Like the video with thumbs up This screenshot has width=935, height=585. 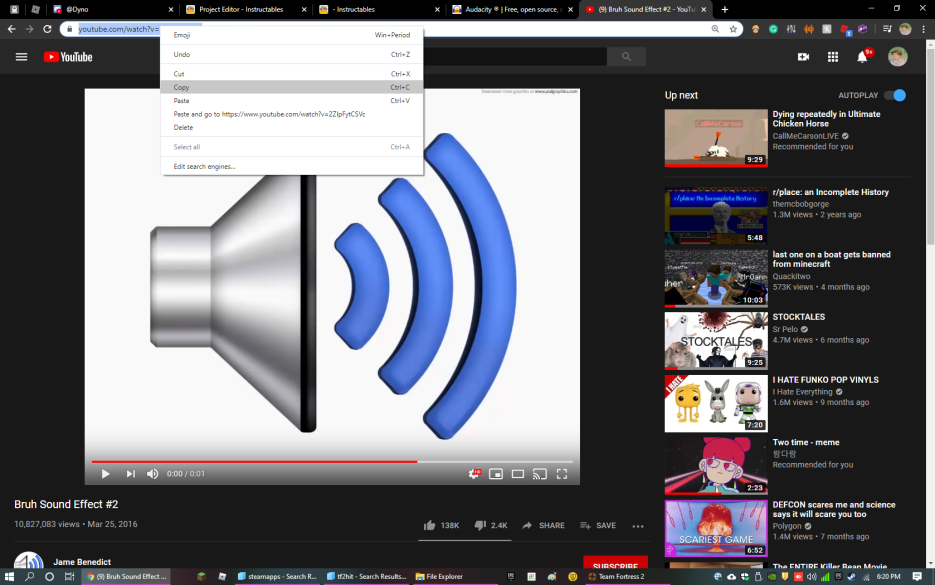pyautogui.click(x=429, y=524)
